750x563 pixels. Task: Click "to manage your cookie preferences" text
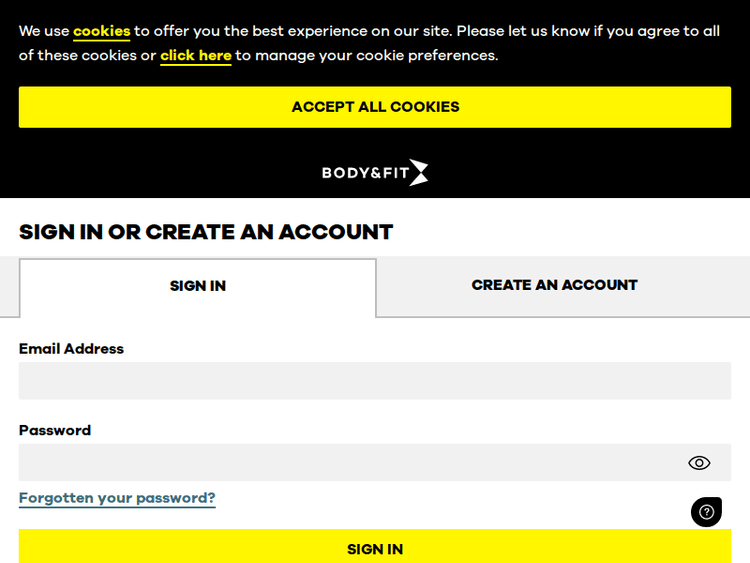(x=366, y=55)
